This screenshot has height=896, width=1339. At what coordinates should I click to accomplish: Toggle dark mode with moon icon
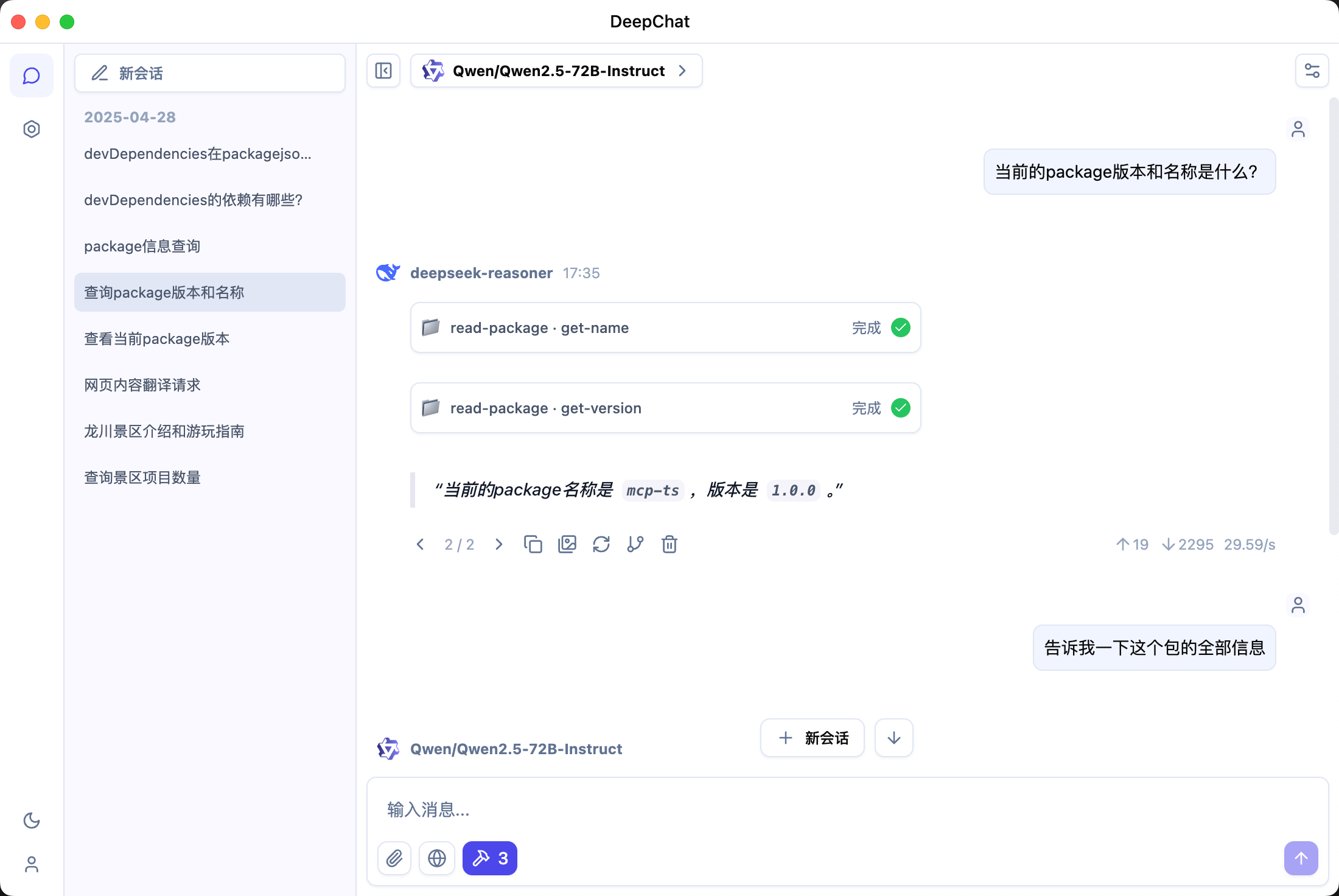pyautogui.click(x=32, y=821)
